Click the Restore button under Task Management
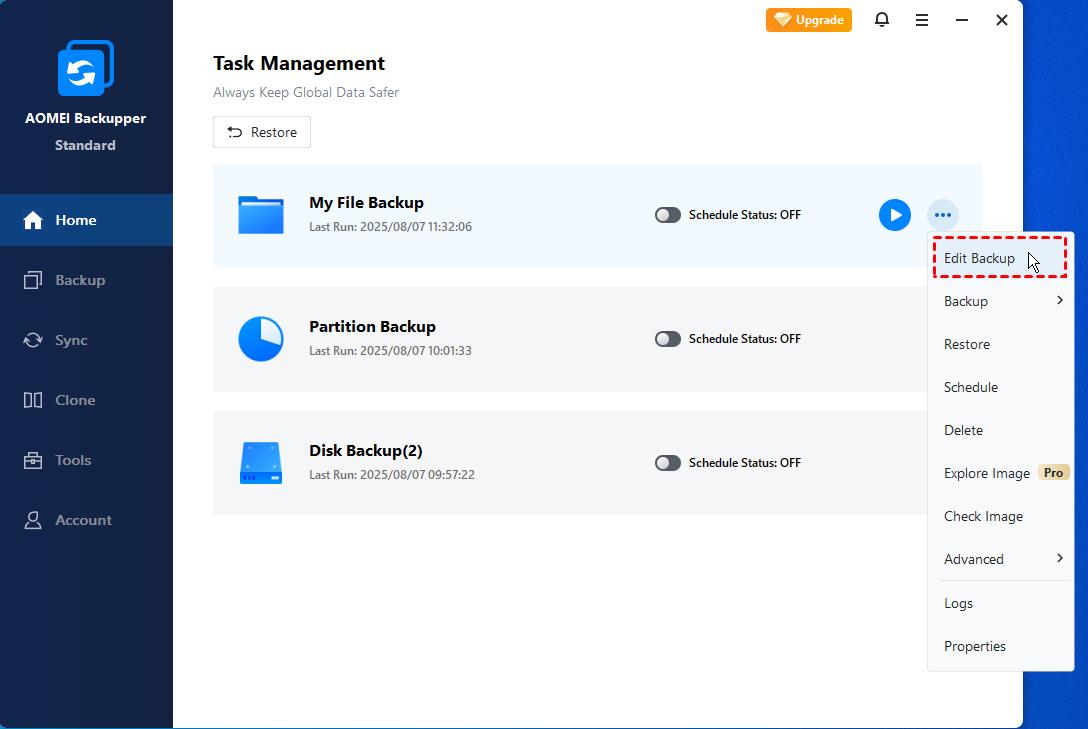The image size is (1088, 729). coord(262,132)
